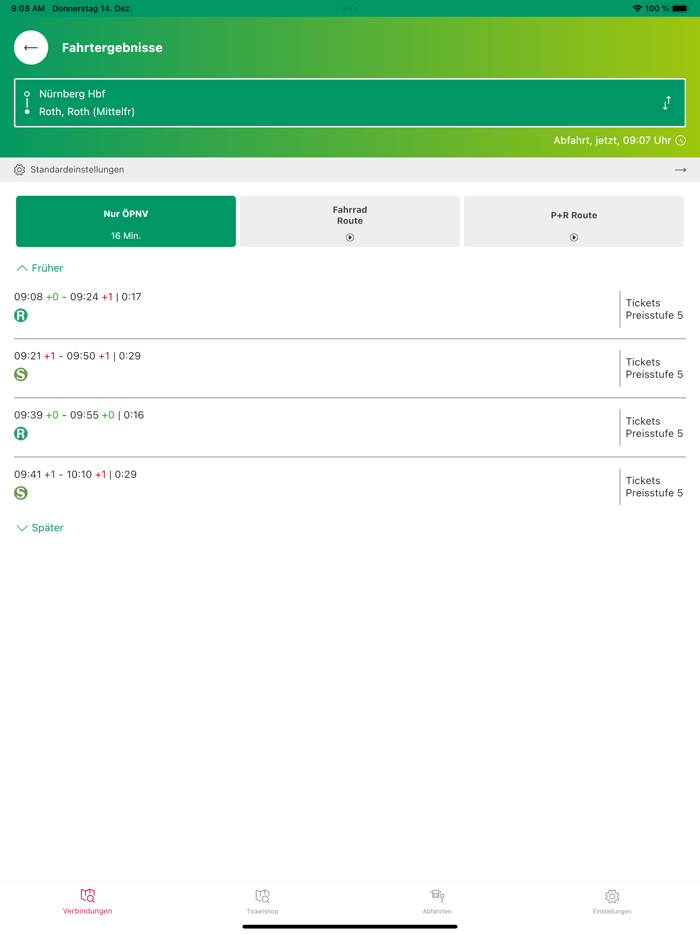
Task: Open settings via right arrow in Standardeinstellungen bar
Action: (680, 170)
